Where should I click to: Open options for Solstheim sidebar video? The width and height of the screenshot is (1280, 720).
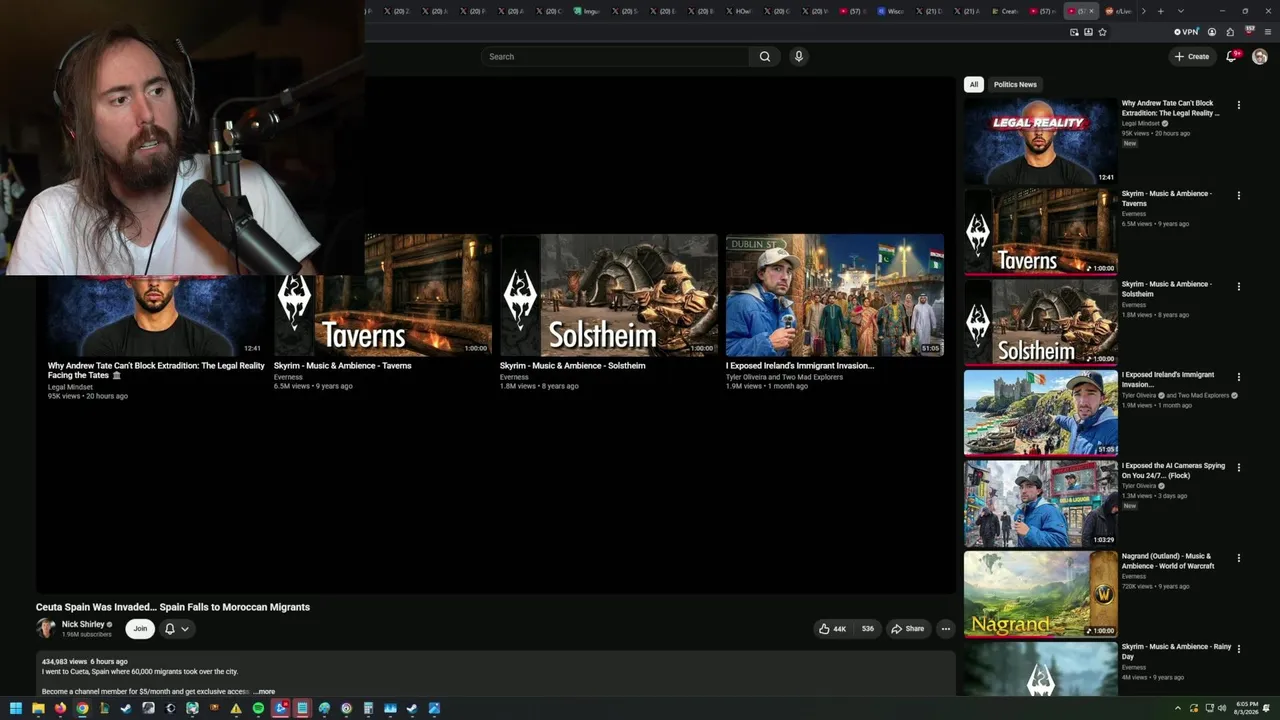[1239, 286]
